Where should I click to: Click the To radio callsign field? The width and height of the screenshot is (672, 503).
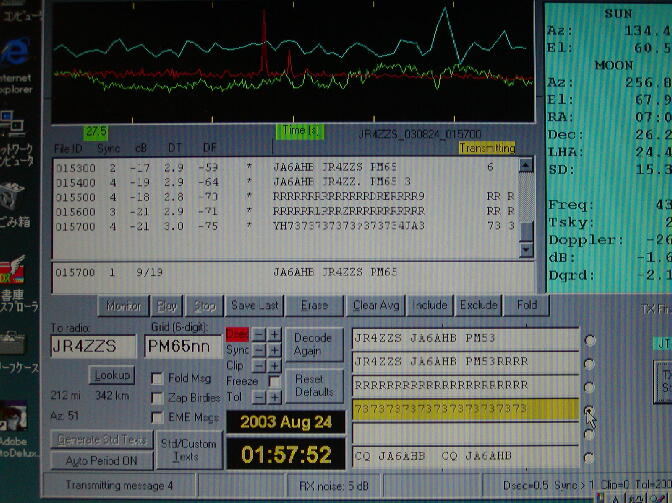click(x=93, y=346)
